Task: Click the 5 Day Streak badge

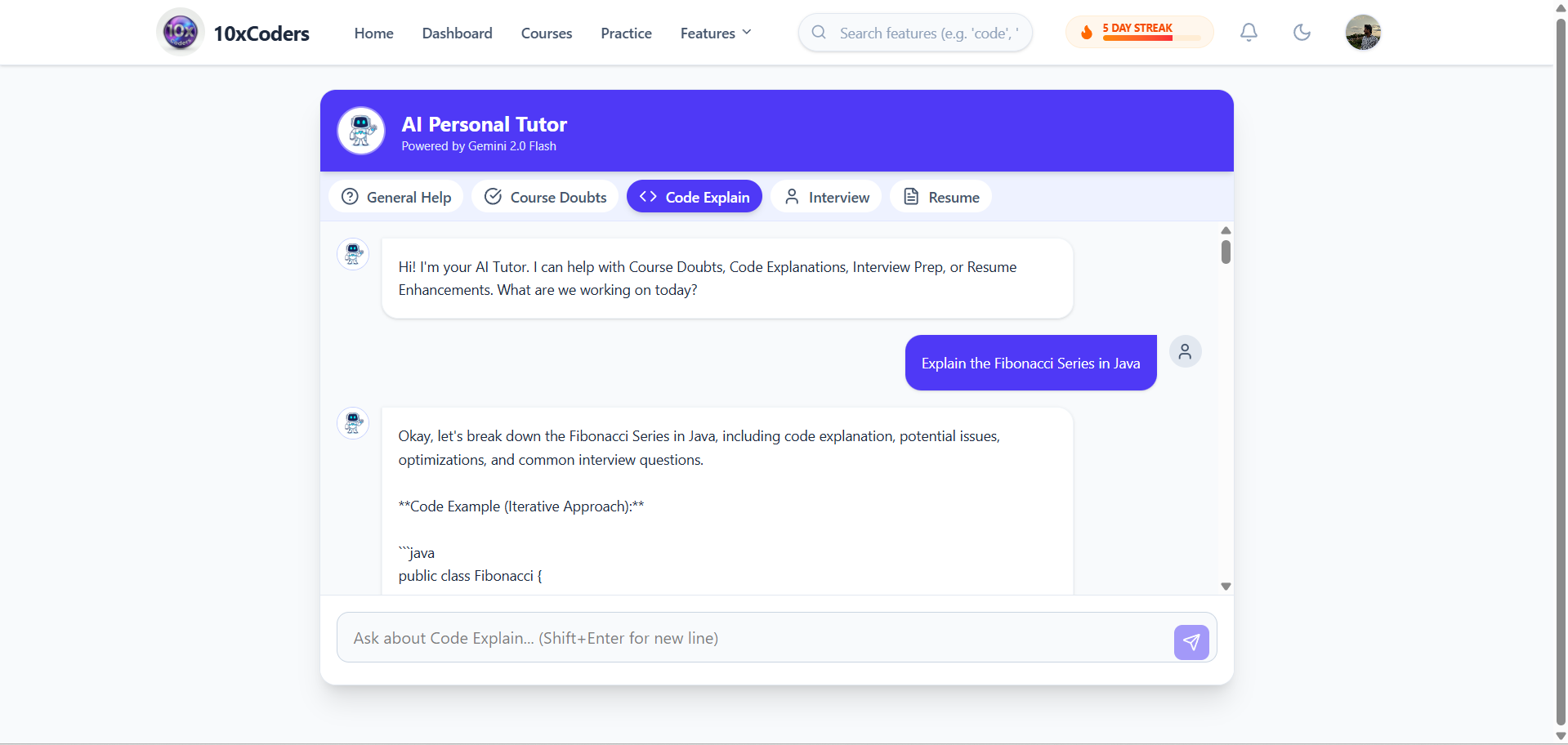Action: (1139, 33)
